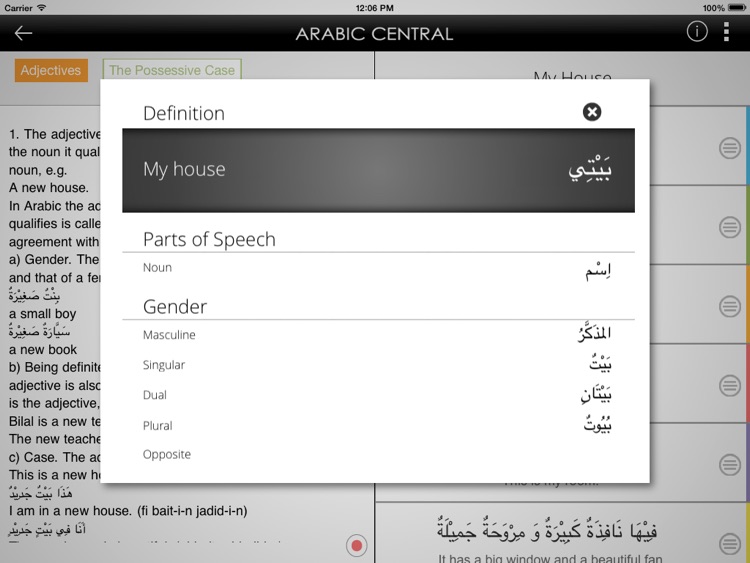Tap Arabic dual form بيتان
The width and height of the screenshot is (750, 563).
pyautogui.click(x=596, y=394)
